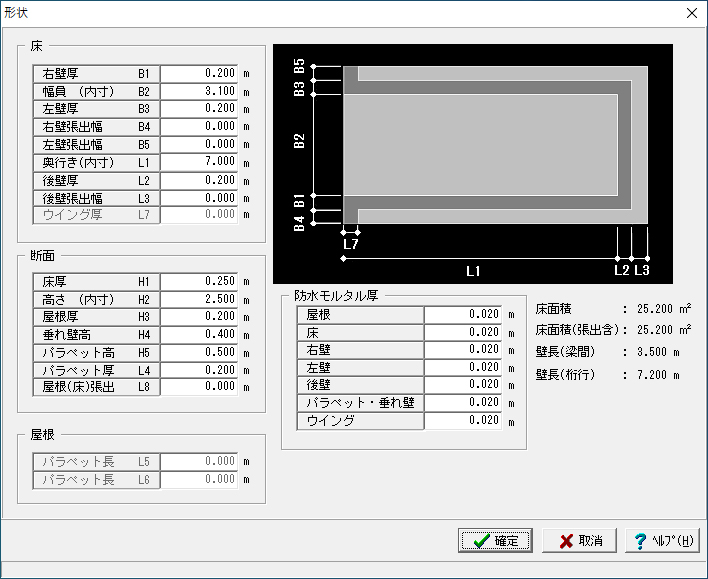This screenshot has height=579, width=708.
Task: Edit the 右壁張出幅 B4 value field
Action: [199, 126]
